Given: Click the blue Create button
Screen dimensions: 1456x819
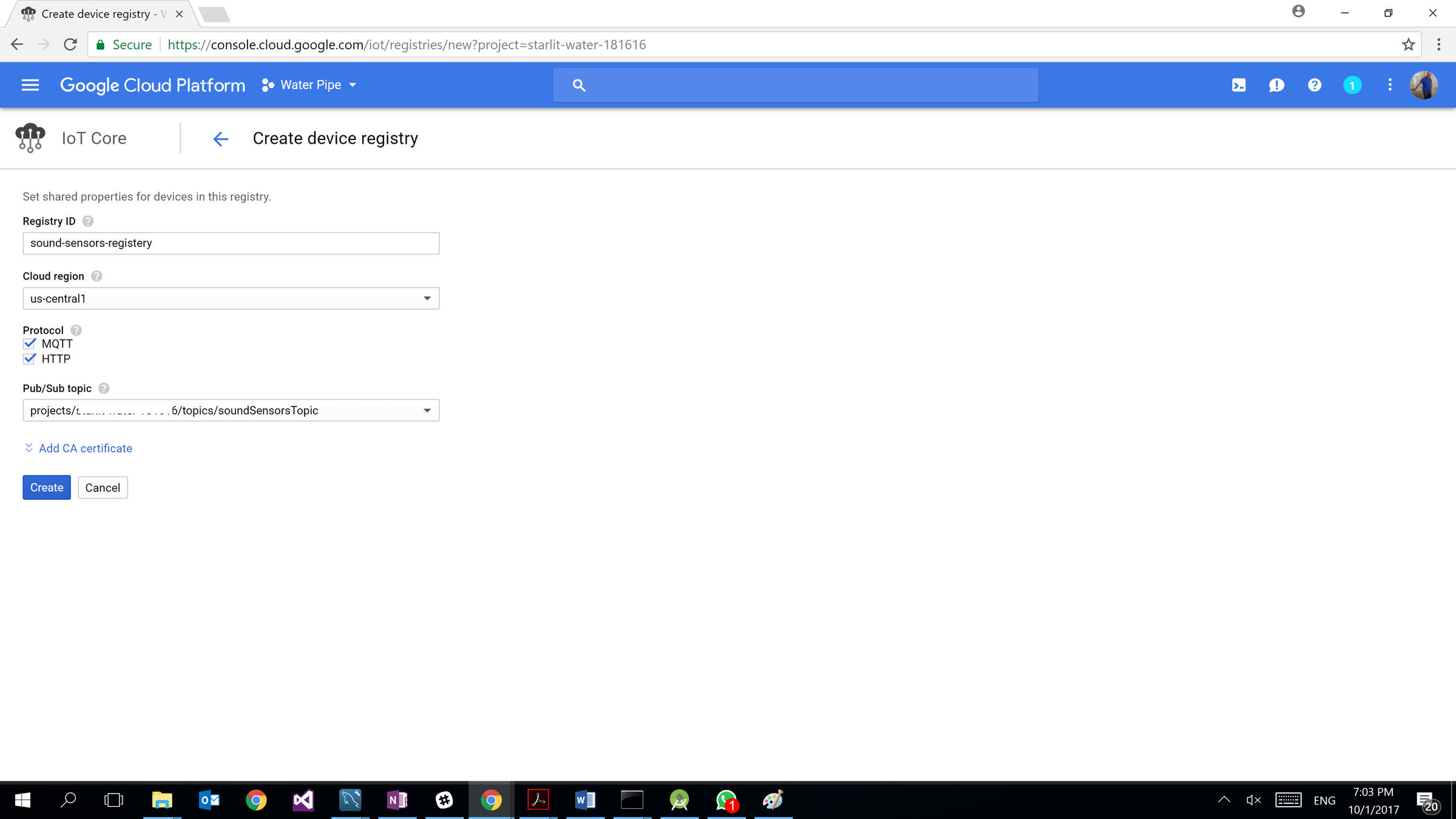Looking at the screenshot, I should click(x=47, y=488).
